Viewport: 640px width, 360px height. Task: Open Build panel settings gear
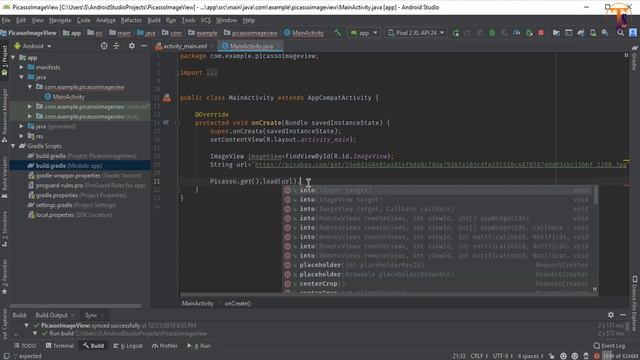point(611,315)
